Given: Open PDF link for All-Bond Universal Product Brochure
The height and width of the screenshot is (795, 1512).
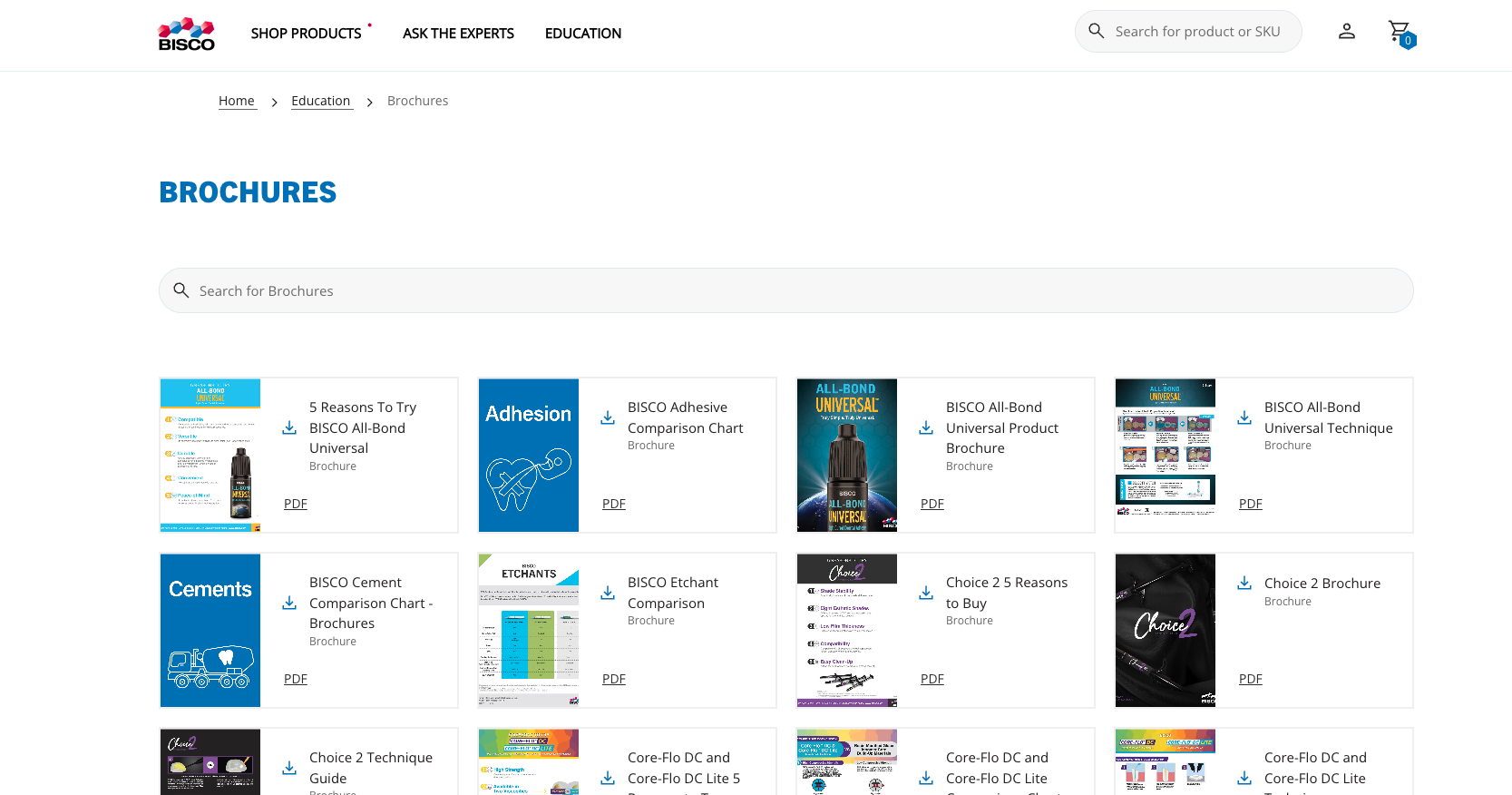Looking at the screenshot, I should click(x=932, y=504).
